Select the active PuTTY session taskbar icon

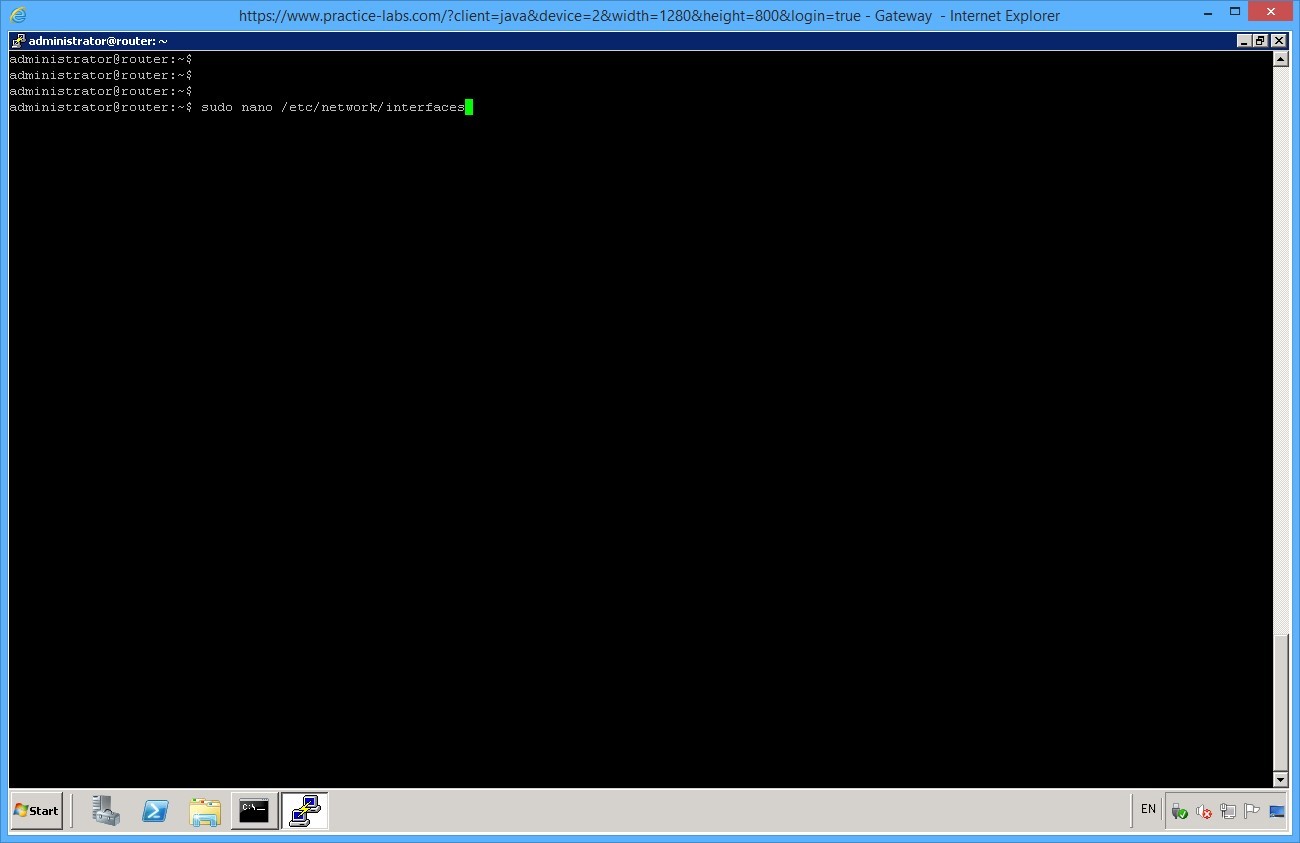tap(304, 811)
